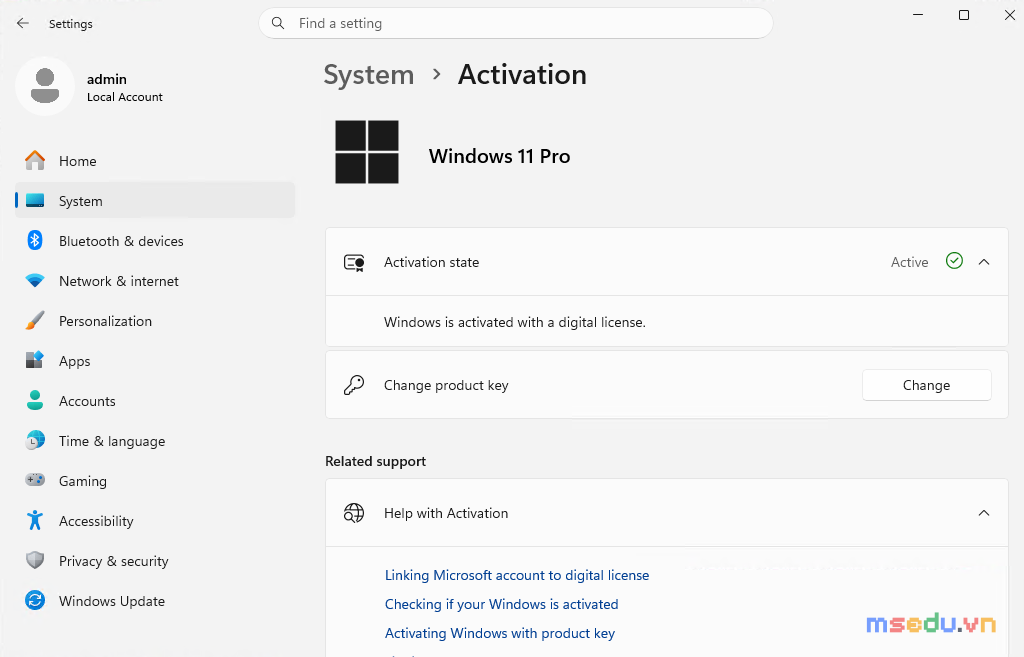Click the Apps icon in sidebar
Viewport: 1024px width, 657px height.
[x=35, y=361]
